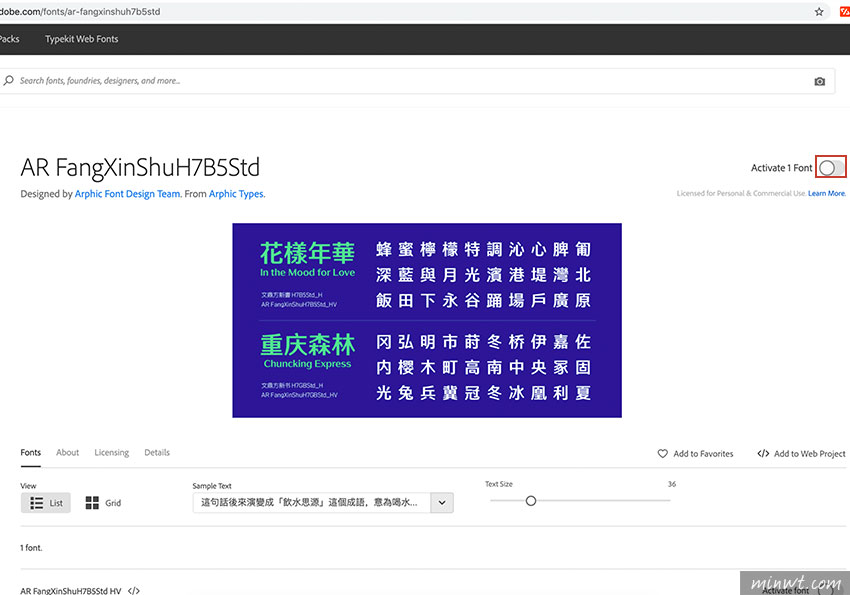This screenshot has height=595, width=850.
Task: Open Typekit Web Fonts in the navigation bar
Action: pos(81,39)
